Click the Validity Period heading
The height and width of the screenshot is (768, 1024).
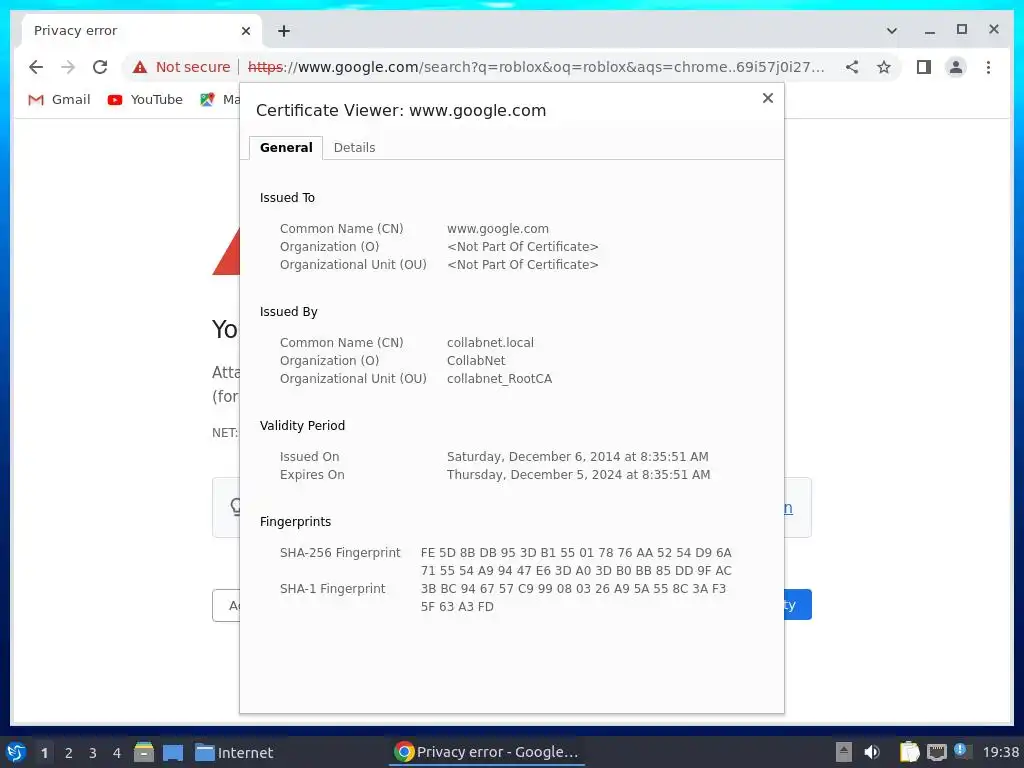click(x=302, y=426)
